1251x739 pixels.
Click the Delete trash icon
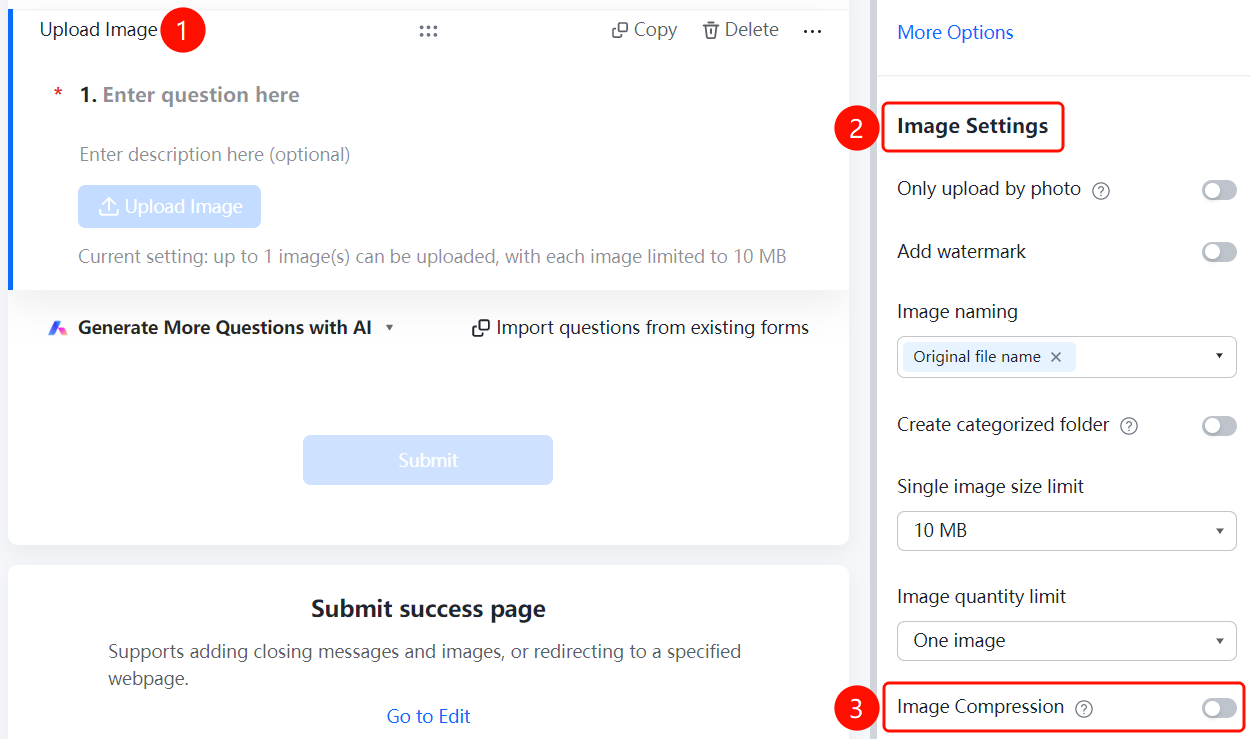[x=711, y=31]
